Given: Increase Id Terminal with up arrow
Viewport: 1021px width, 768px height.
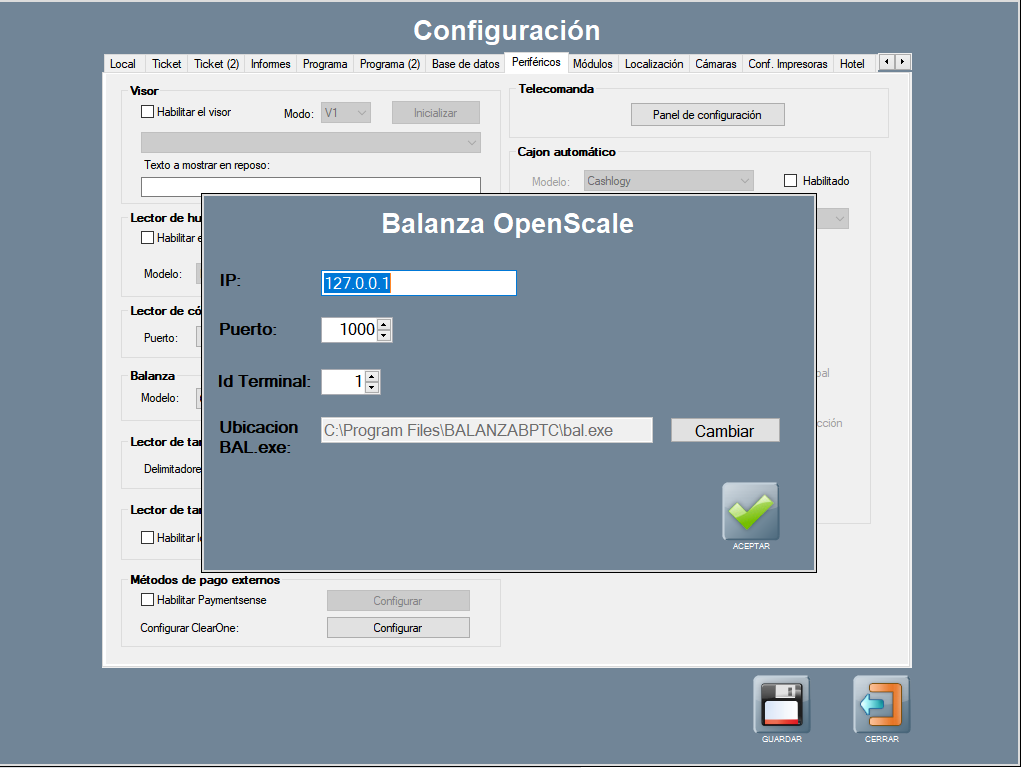Looking at the screenshot, I should coord(372,376).
